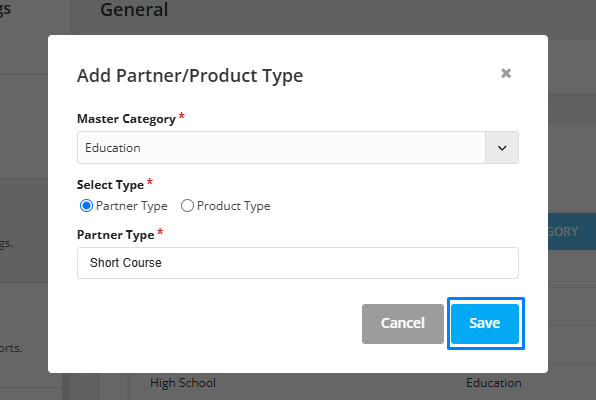This screenshot has height=400, width=596.
Task: Click the Partner Type radio label text
Action: point(132,206)
